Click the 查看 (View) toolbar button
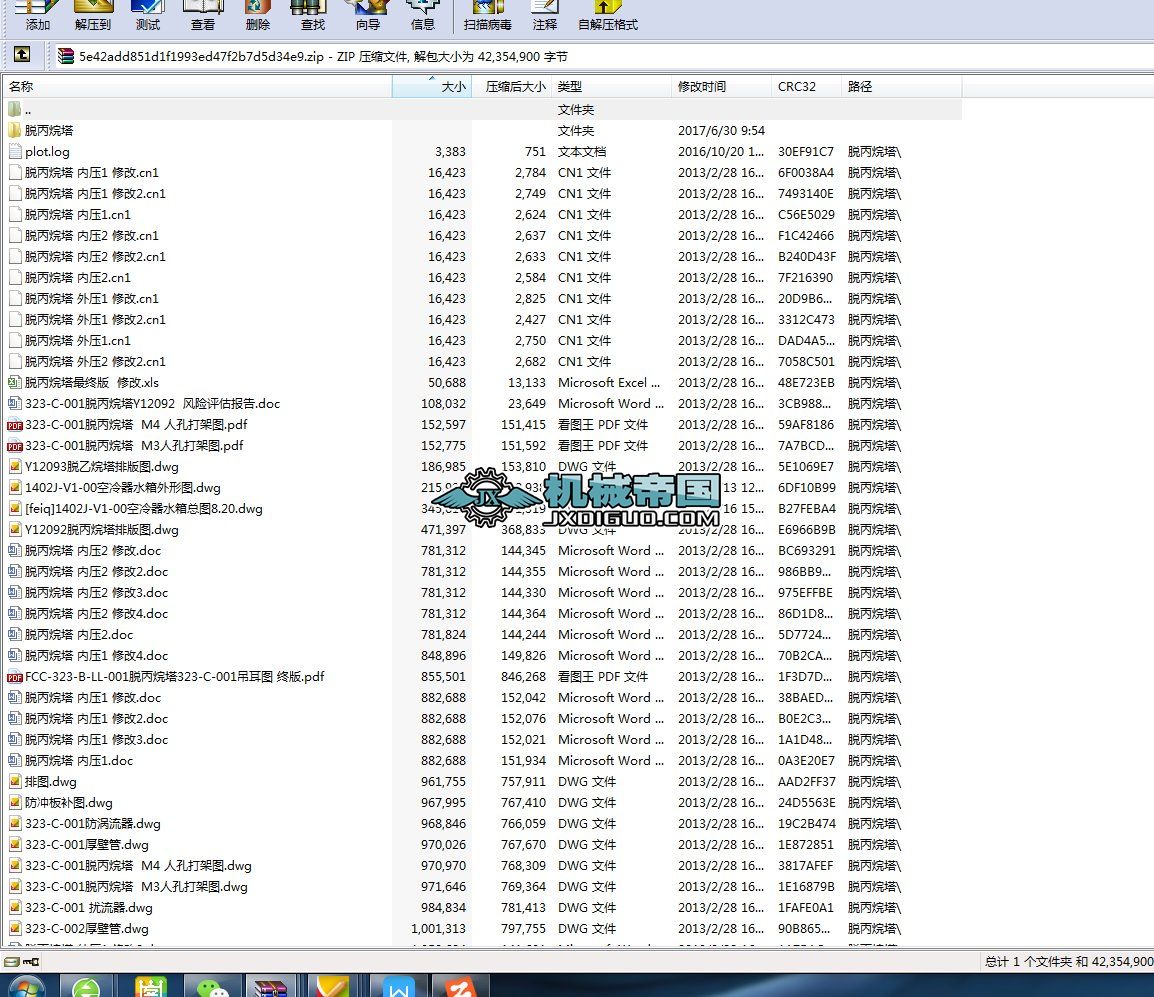The width and height of the screenshot is (1154, 997). point(202,16)
